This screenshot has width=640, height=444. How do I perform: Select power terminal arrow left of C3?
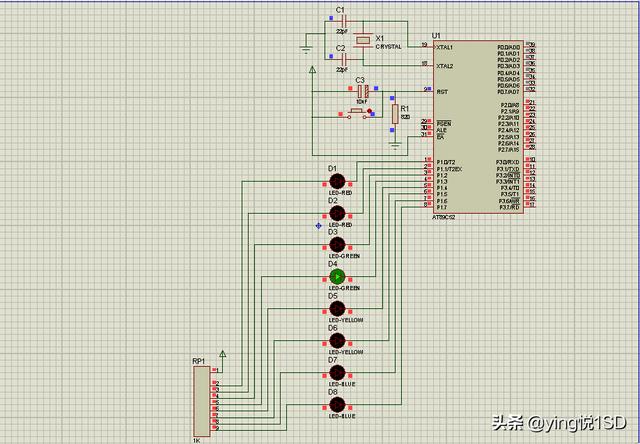[312, 70]
